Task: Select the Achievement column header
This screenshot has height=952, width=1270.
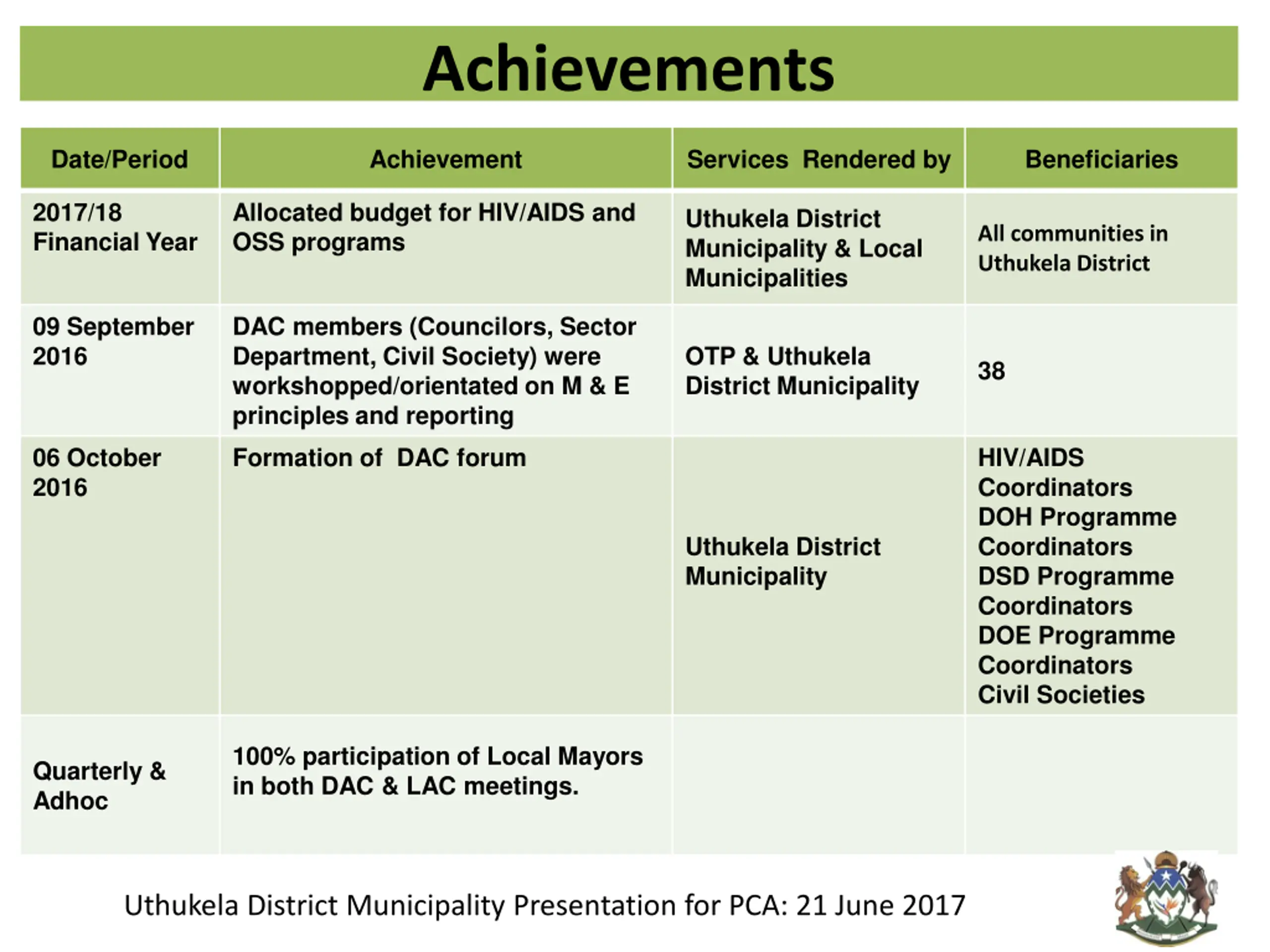Action: click(x=445, y=159)
